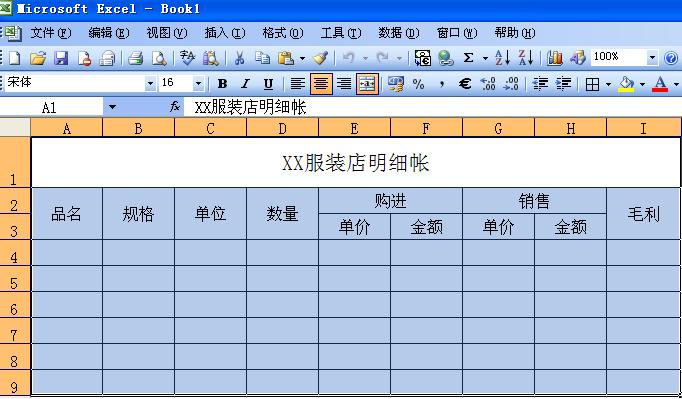This screenshot has height=399, width=682.
Task: Apply euro currency style
Action: tap(465, 84)
